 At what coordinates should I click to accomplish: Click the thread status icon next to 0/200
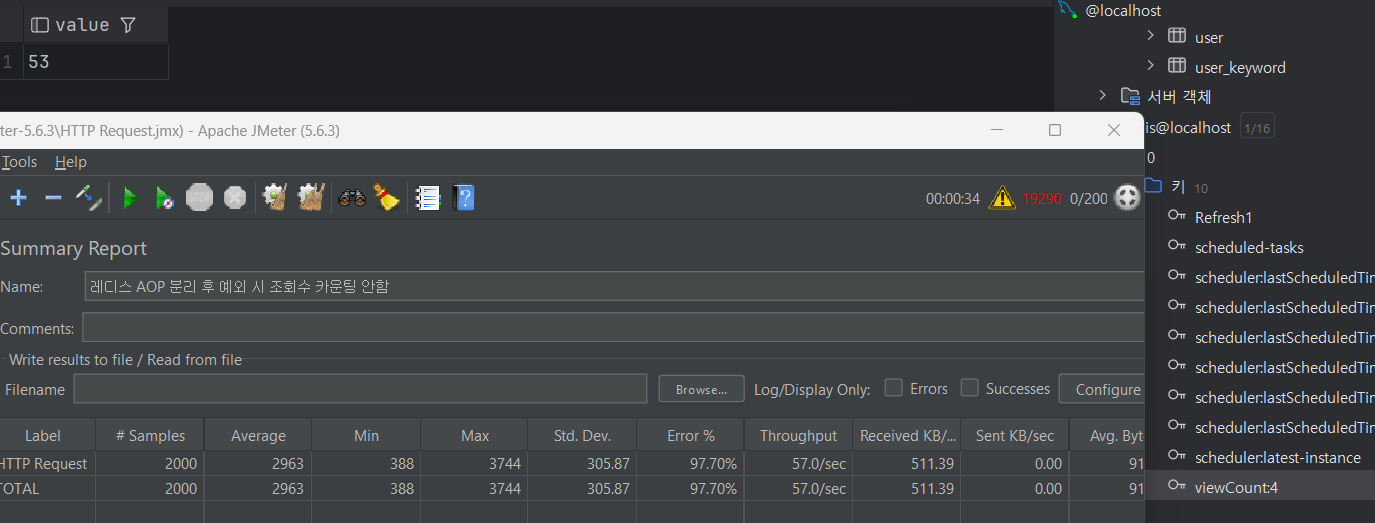[x=1127, y=198]
